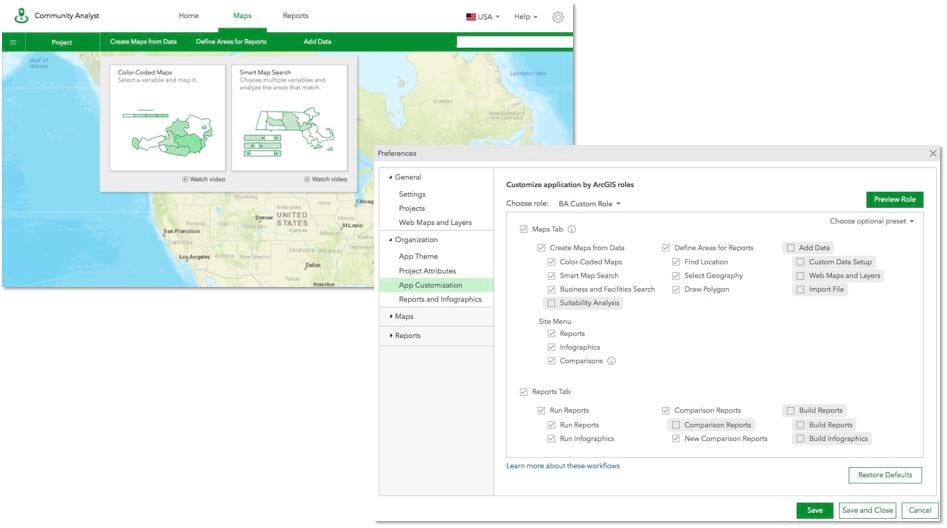
Task: Toggle the Maps Tab checkbox
Action: pos(524,230)
